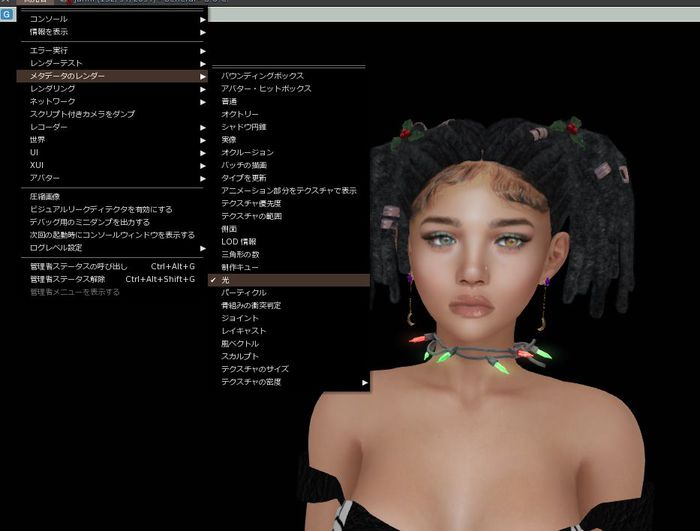The height and width of the screenshot is (531, 700).
Task: Enable アニメーション部分をテクスチャで表示
Action: click(289, 191)
